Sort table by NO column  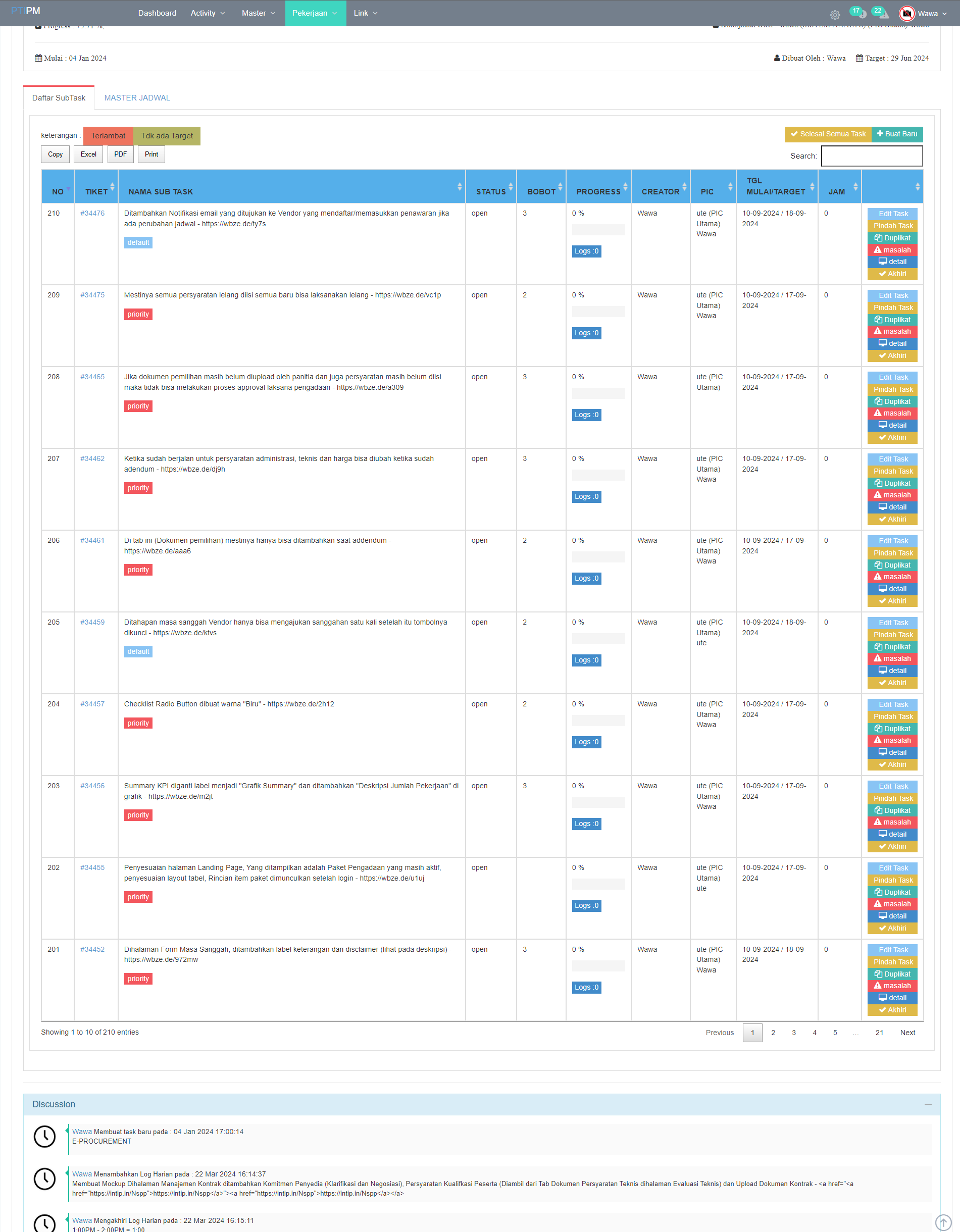(x=58, y=191)
